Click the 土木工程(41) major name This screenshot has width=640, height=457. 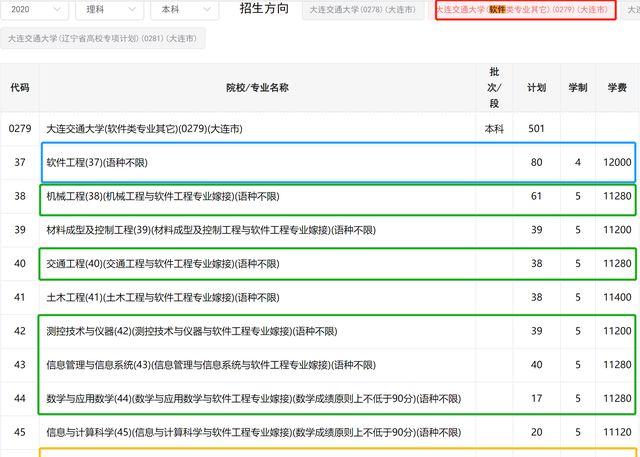pos(163,297)
